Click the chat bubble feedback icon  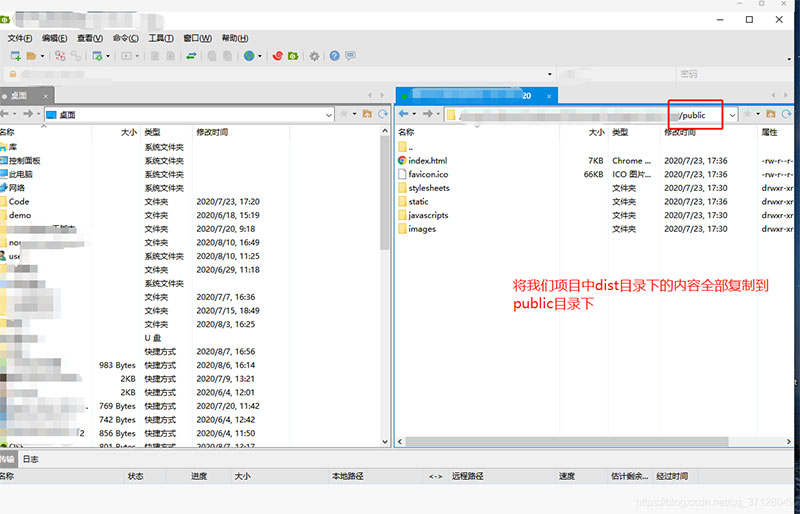351,56
